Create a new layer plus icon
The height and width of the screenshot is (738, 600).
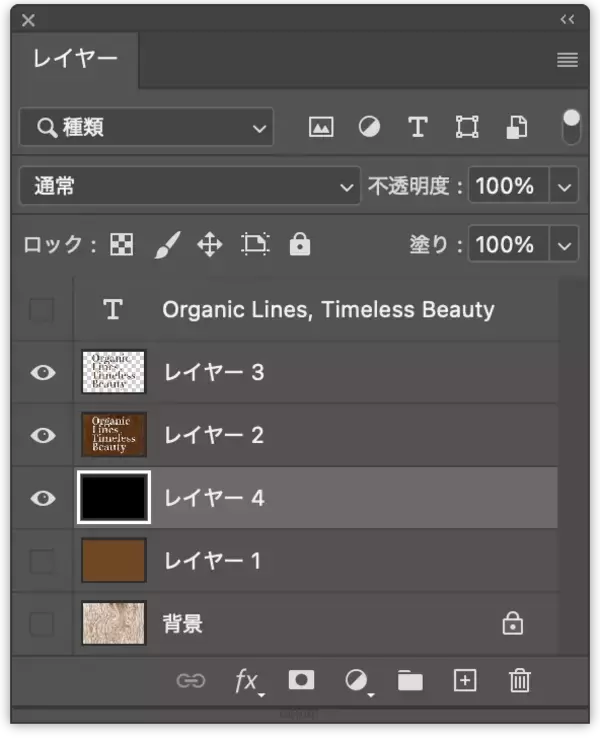tap(465, 681)
